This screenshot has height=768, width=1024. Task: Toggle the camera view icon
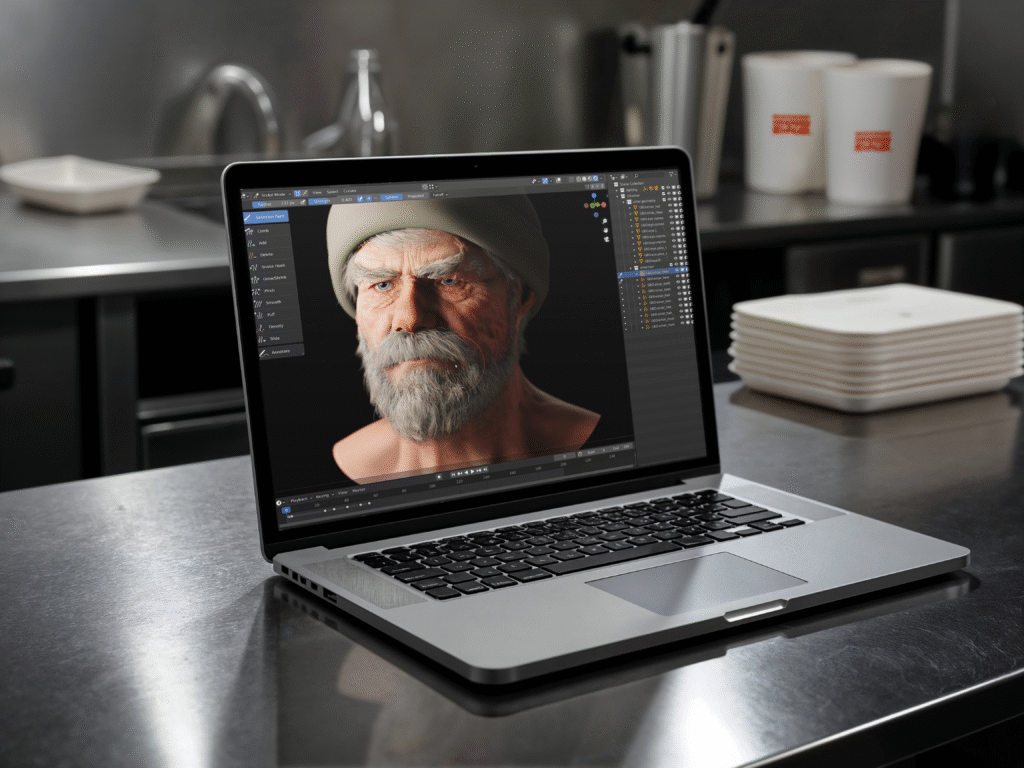[x=607, y=240]
